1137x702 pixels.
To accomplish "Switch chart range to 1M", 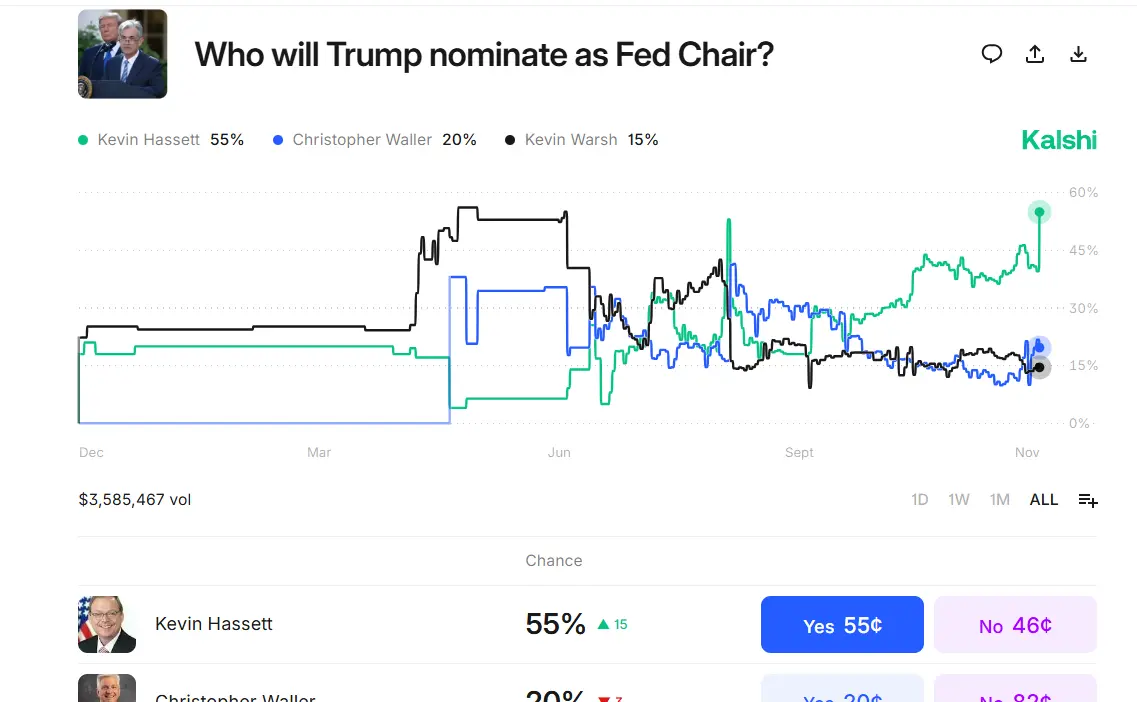I will coord(1000,499).
